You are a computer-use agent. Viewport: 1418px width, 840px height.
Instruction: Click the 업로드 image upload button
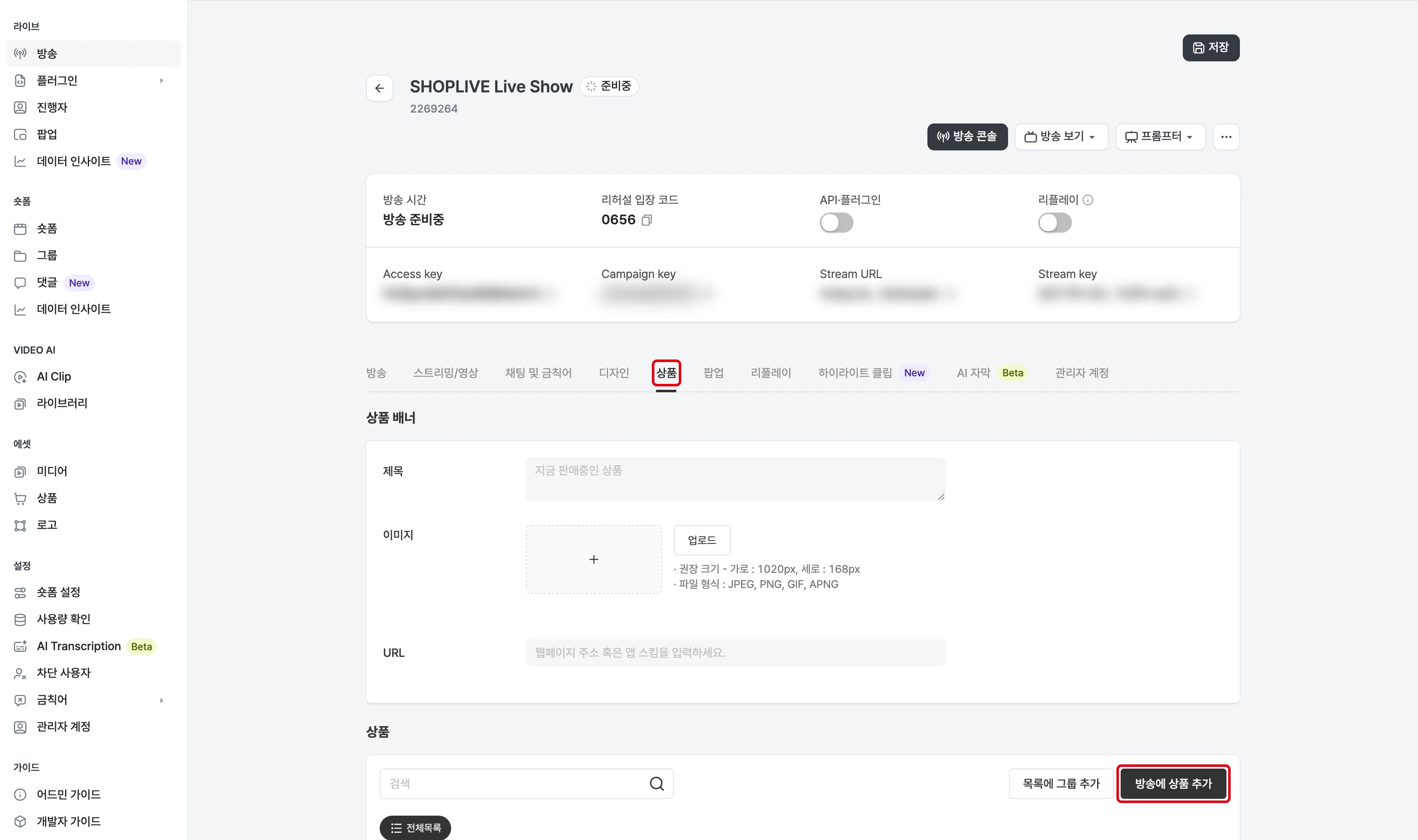pos(702,540)
